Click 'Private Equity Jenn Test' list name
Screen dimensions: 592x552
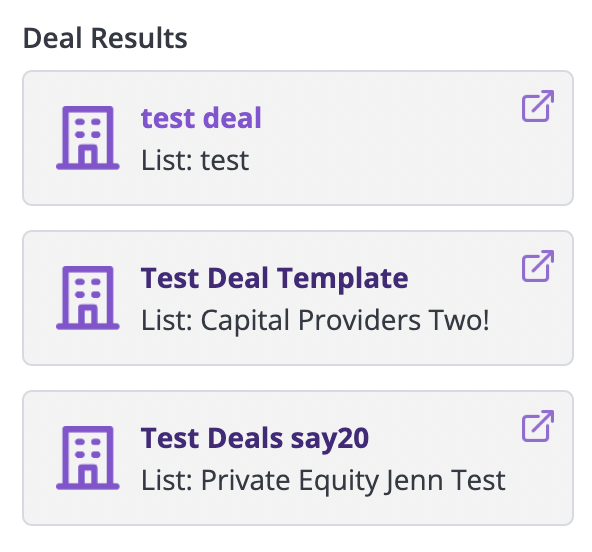353,481
